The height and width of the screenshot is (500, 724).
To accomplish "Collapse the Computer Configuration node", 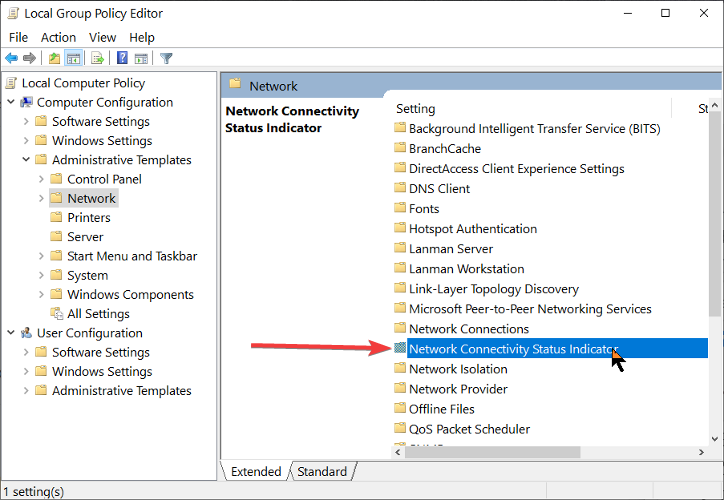I will coord(11,102).
